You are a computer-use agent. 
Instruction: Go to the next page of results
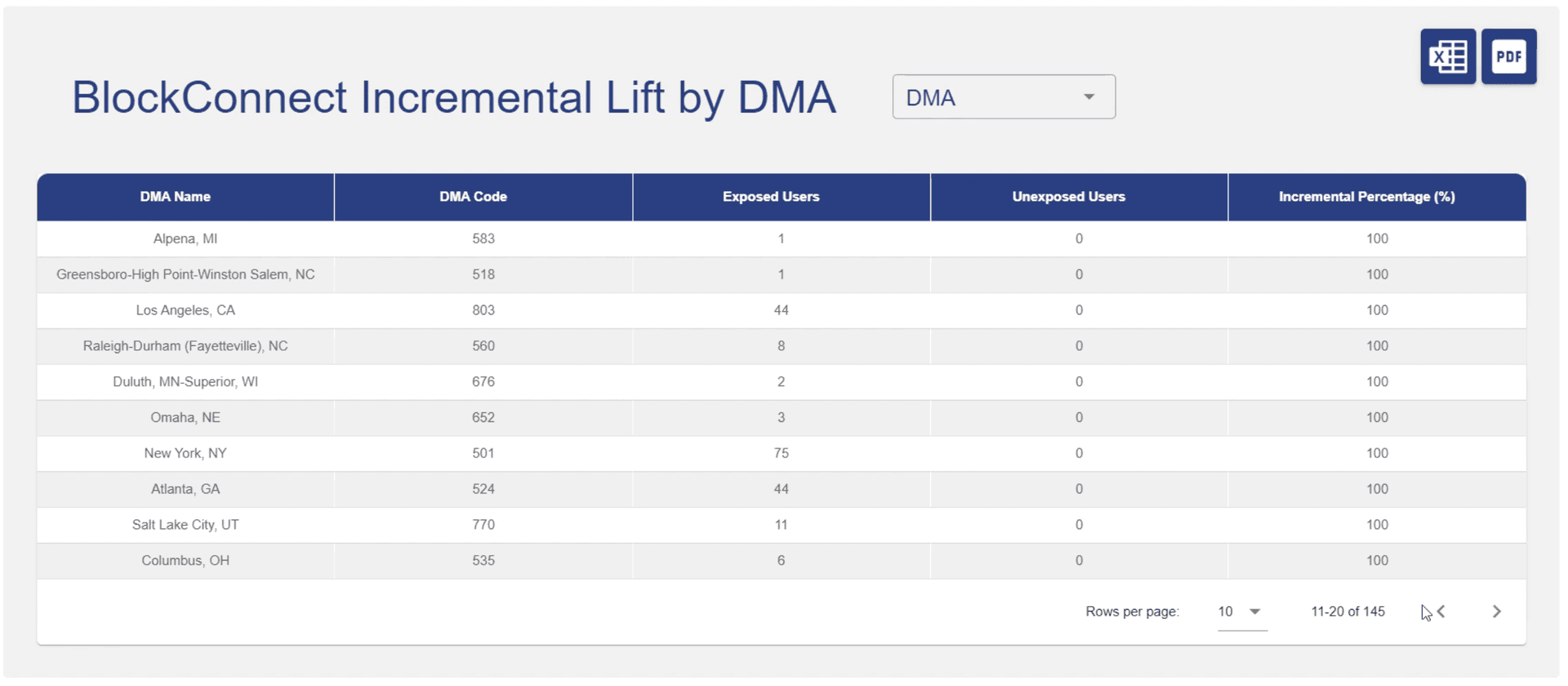pyautogui.click(x=1496, y=612)
